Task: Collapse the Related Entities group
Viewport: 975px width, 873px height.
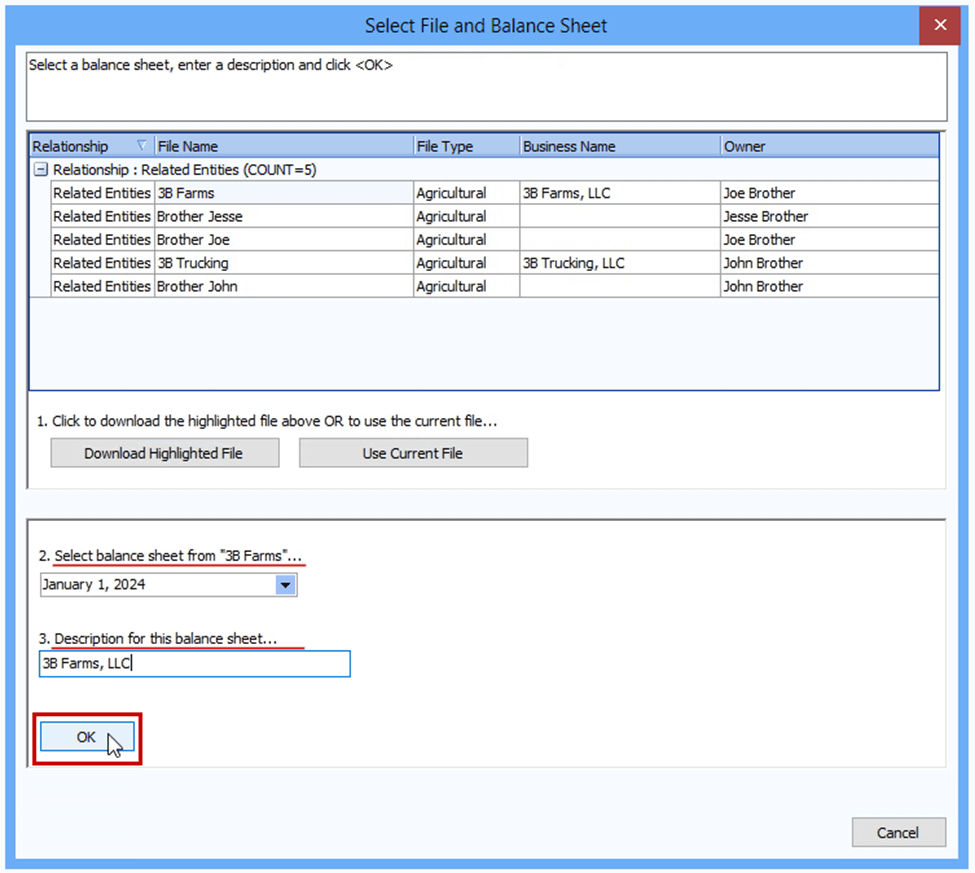Action: point(41,170)
